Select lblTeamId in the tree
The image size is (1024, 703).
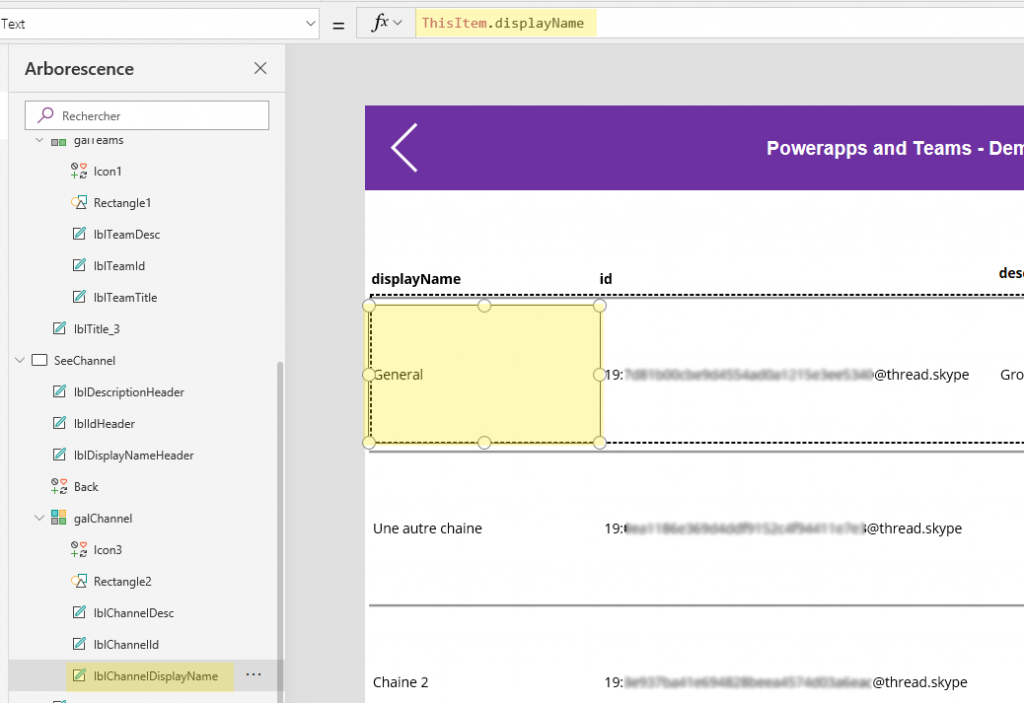pyautogui.click(x=119, y=266)
